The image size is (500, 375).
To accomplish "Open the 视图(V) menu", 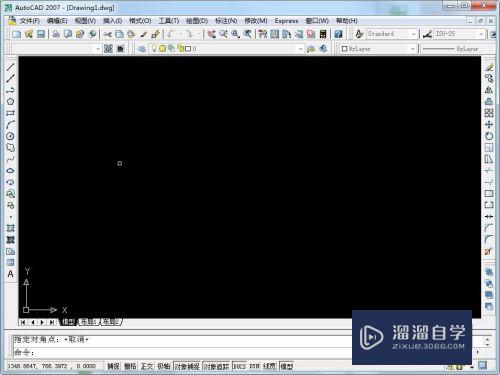I will click(x=85, y=21).
